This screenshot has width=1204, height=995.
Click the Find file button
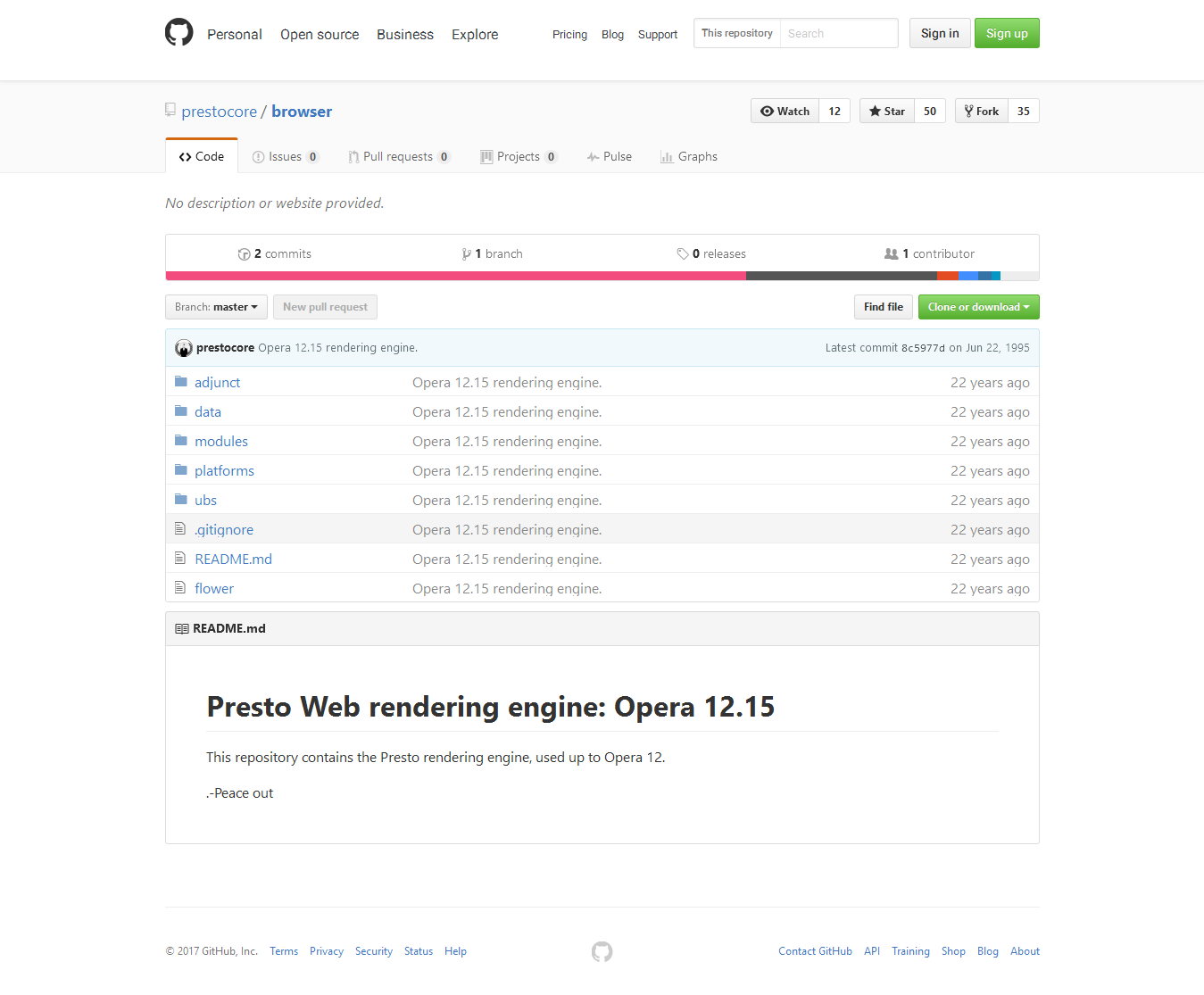(x=884, y=307)
